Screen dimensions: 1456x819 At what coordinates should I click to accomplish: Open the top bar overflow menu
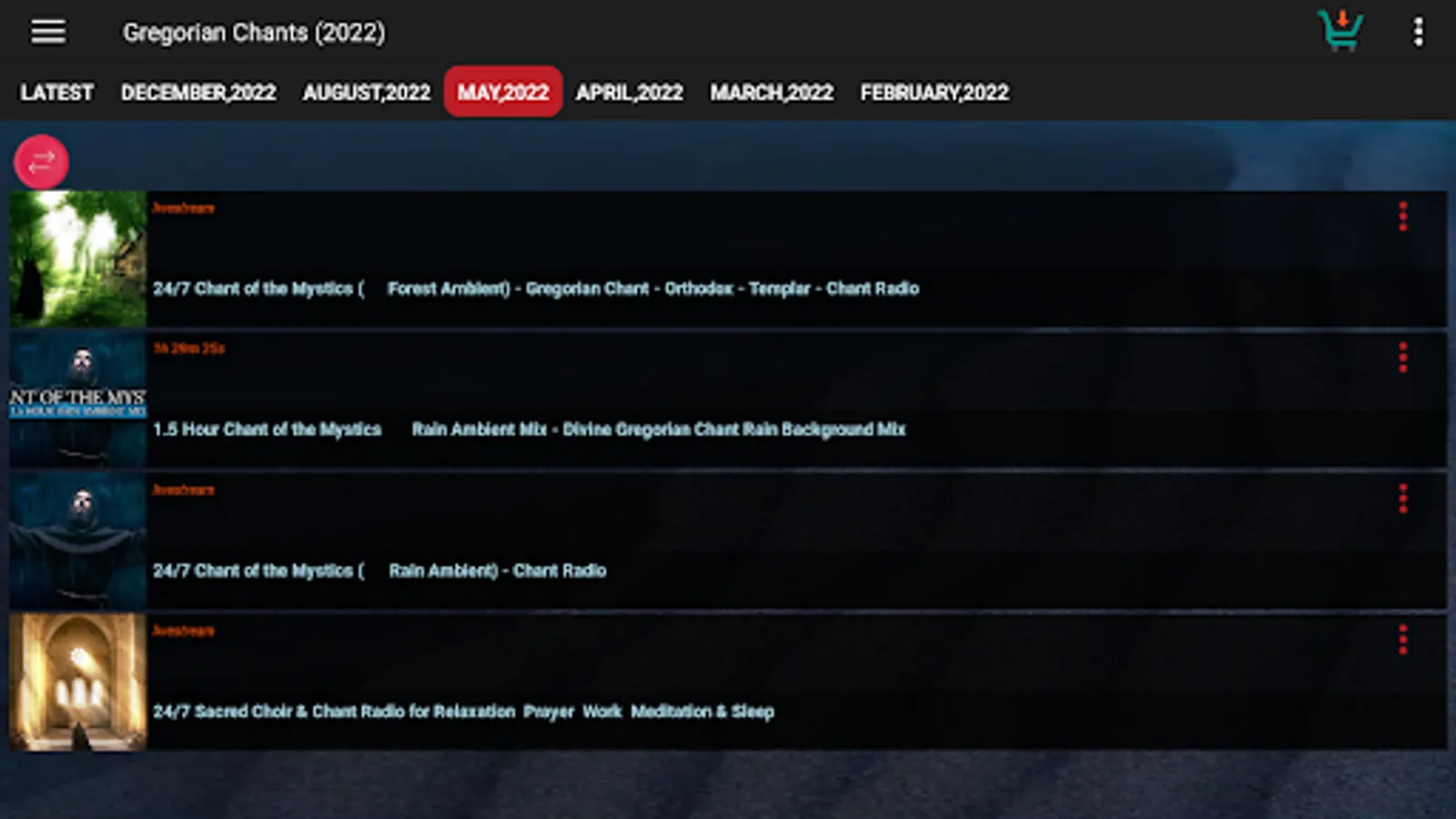1418,32
